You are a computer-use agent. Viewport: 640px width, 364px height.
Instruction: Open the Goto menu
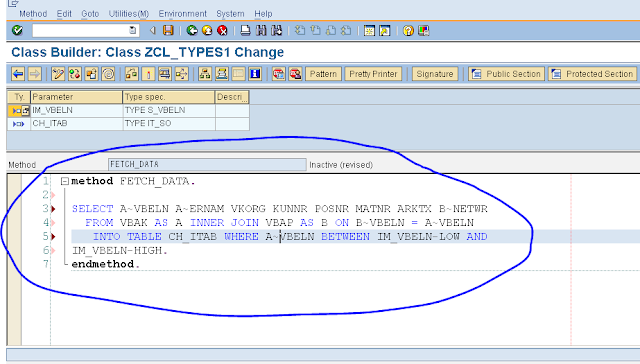coord(90,14)
